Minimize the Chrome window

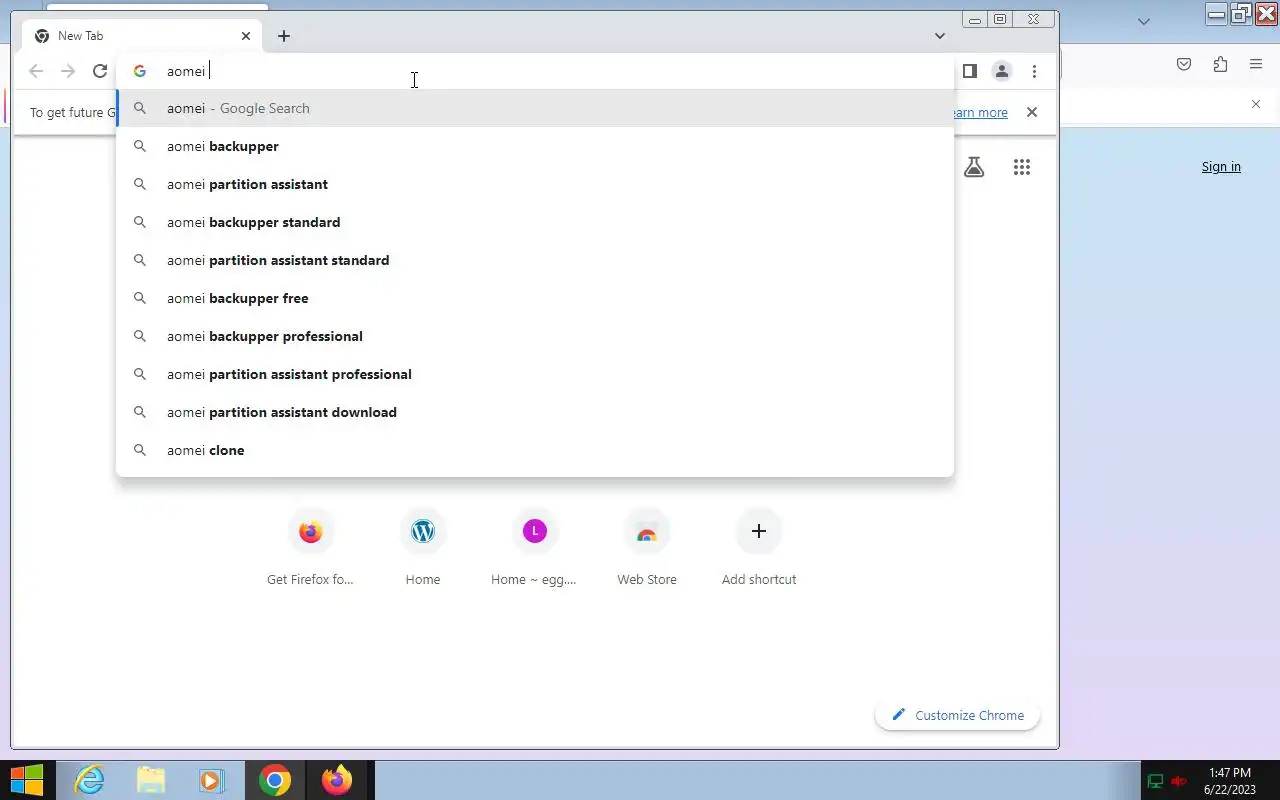975,19
